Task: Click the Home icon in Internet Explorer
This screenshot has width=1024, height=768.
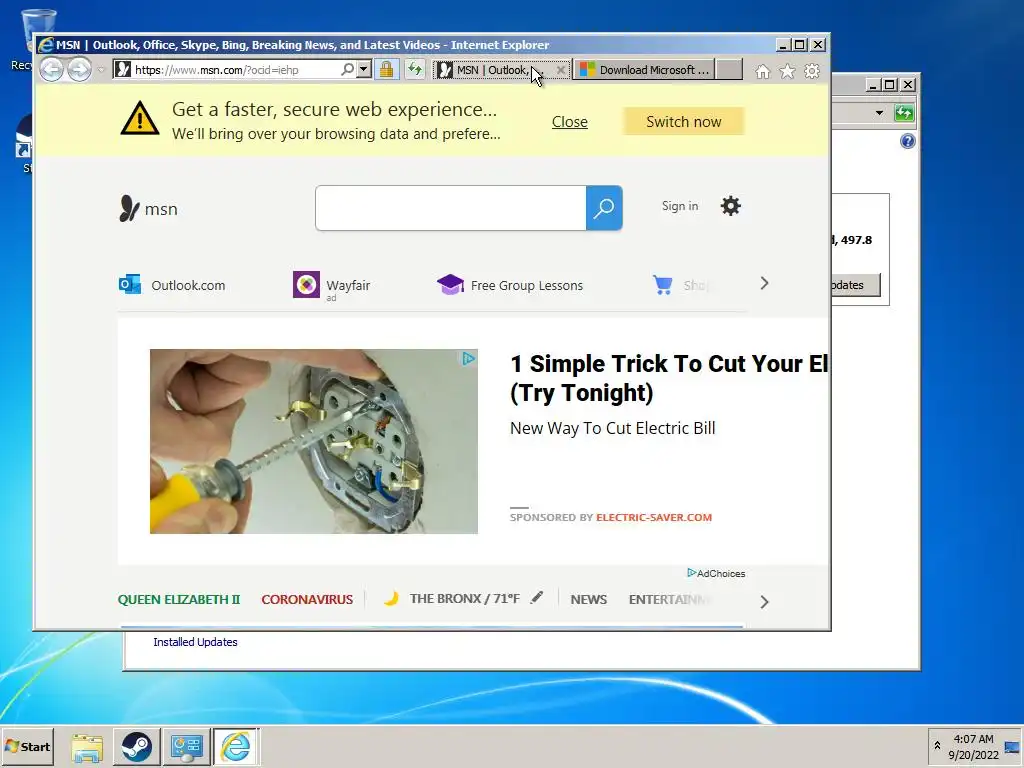Action: point(762,71)
